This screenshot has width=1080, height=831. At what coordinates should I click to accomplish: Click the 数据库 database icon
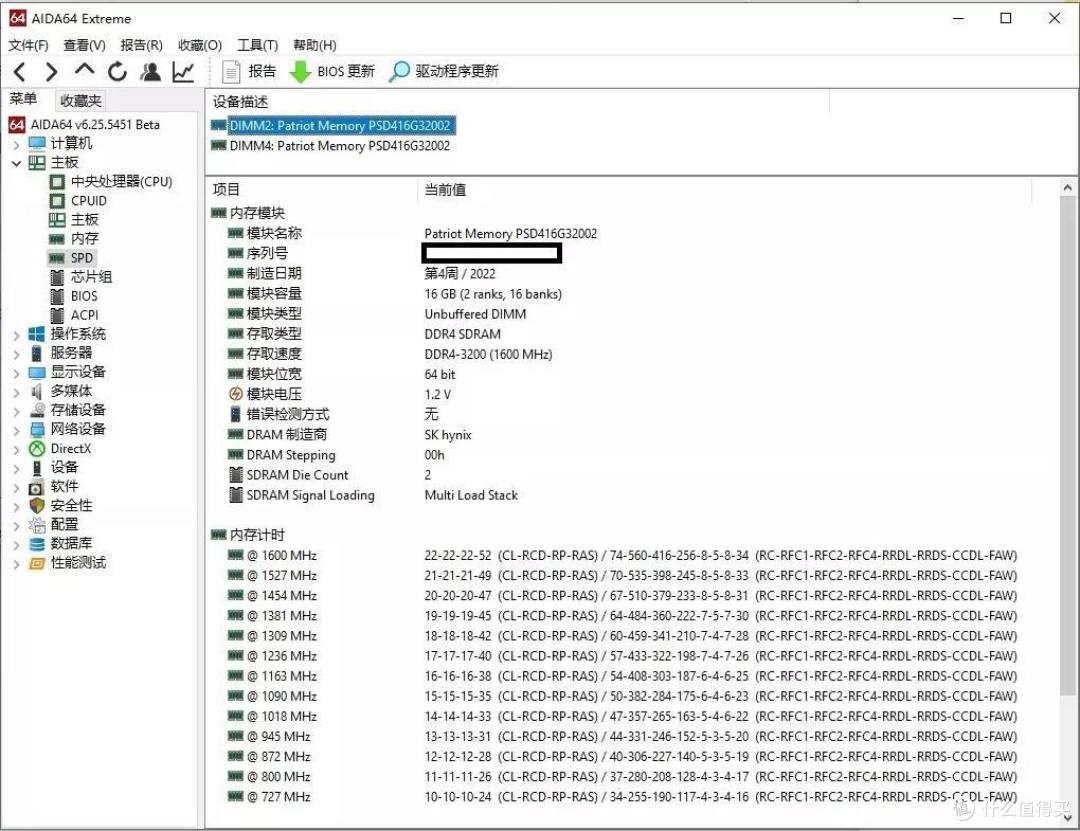[x=37, y=544]
